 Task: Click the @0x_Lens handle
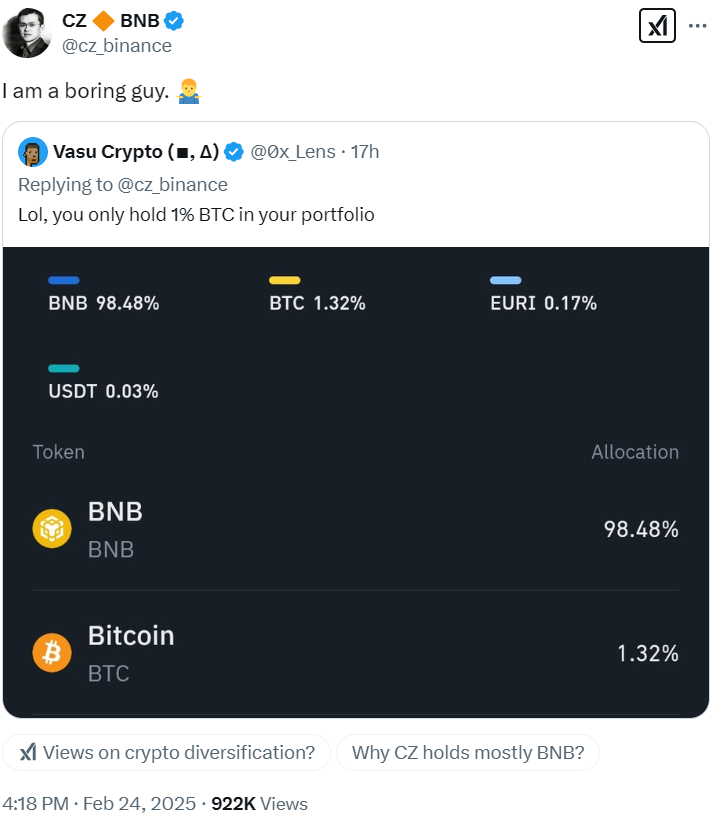pos(293,152)
